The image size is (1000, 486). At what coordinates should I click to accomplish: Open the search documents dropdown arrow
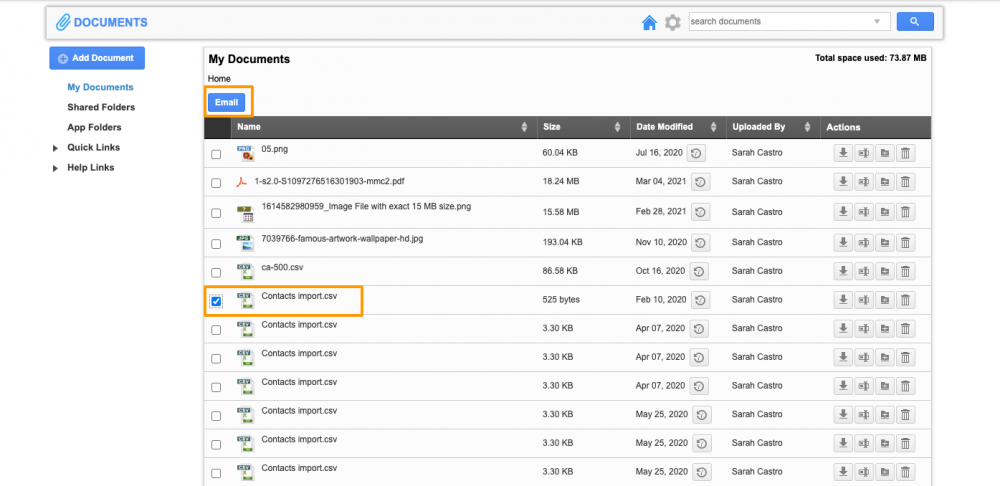tap(877, 22)
